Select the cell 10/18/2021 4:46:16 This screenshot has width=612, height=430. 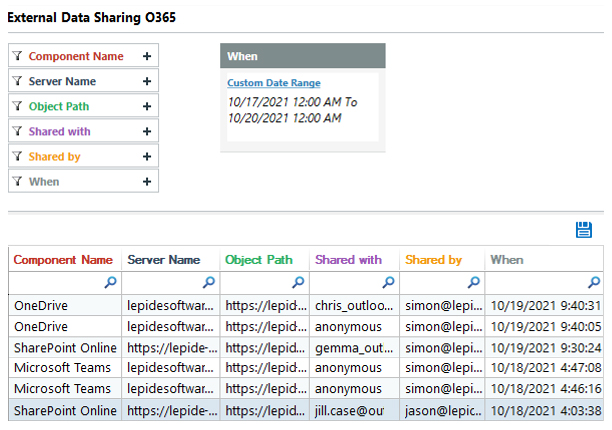[544, 388]
